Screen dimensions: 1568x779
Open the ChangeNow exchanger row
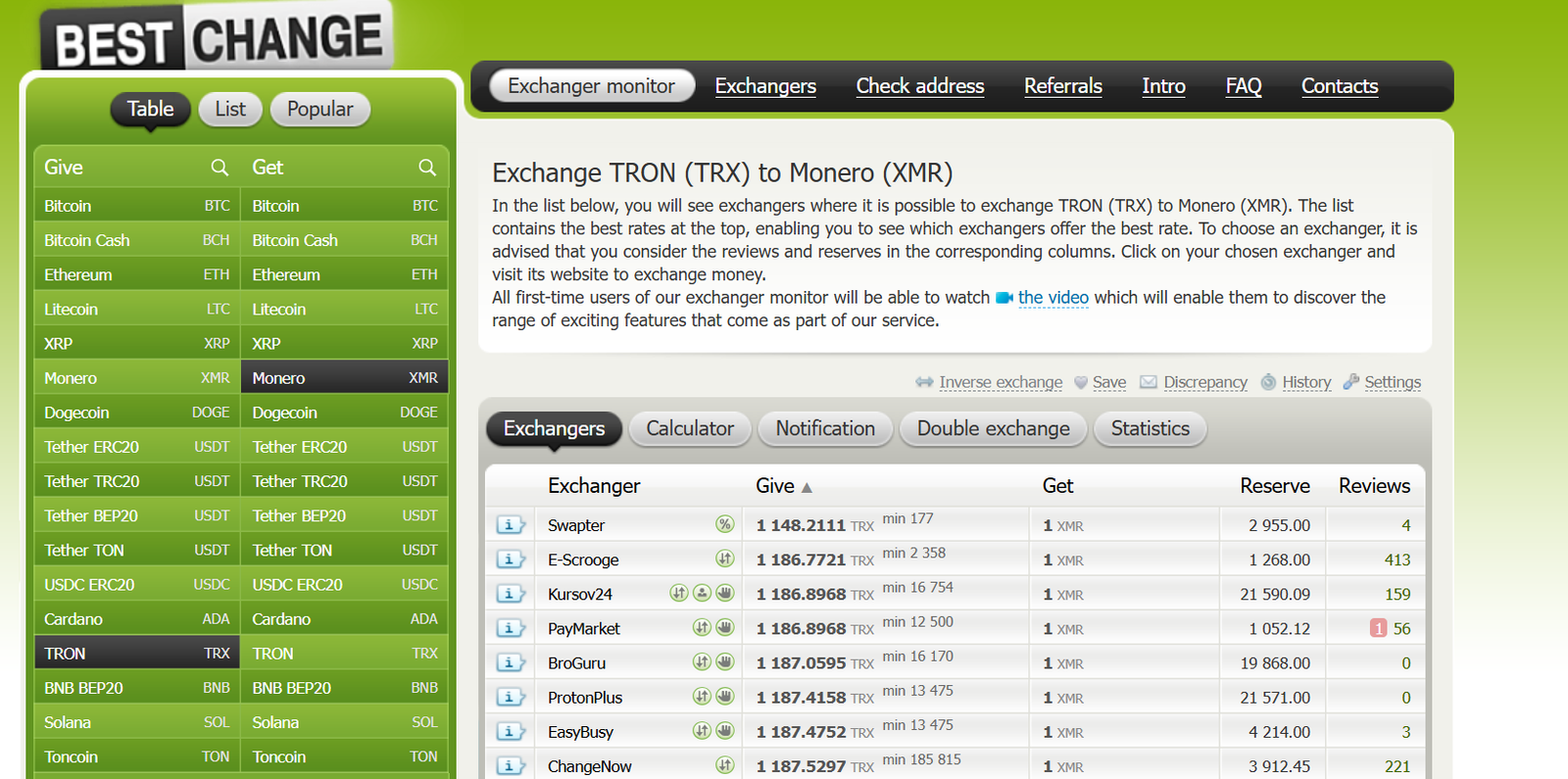coord(589,766)
